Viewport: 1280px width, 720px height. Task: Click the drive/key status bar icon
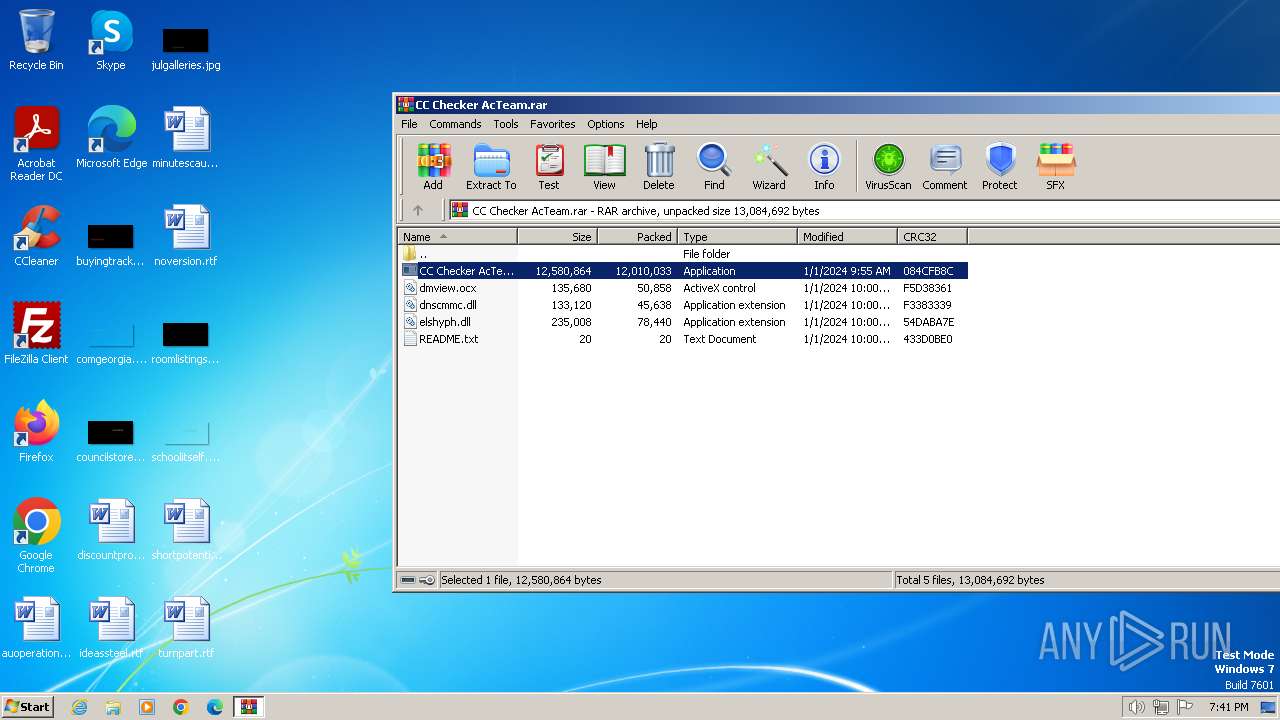pyautogui.click(x=417, y=580)
